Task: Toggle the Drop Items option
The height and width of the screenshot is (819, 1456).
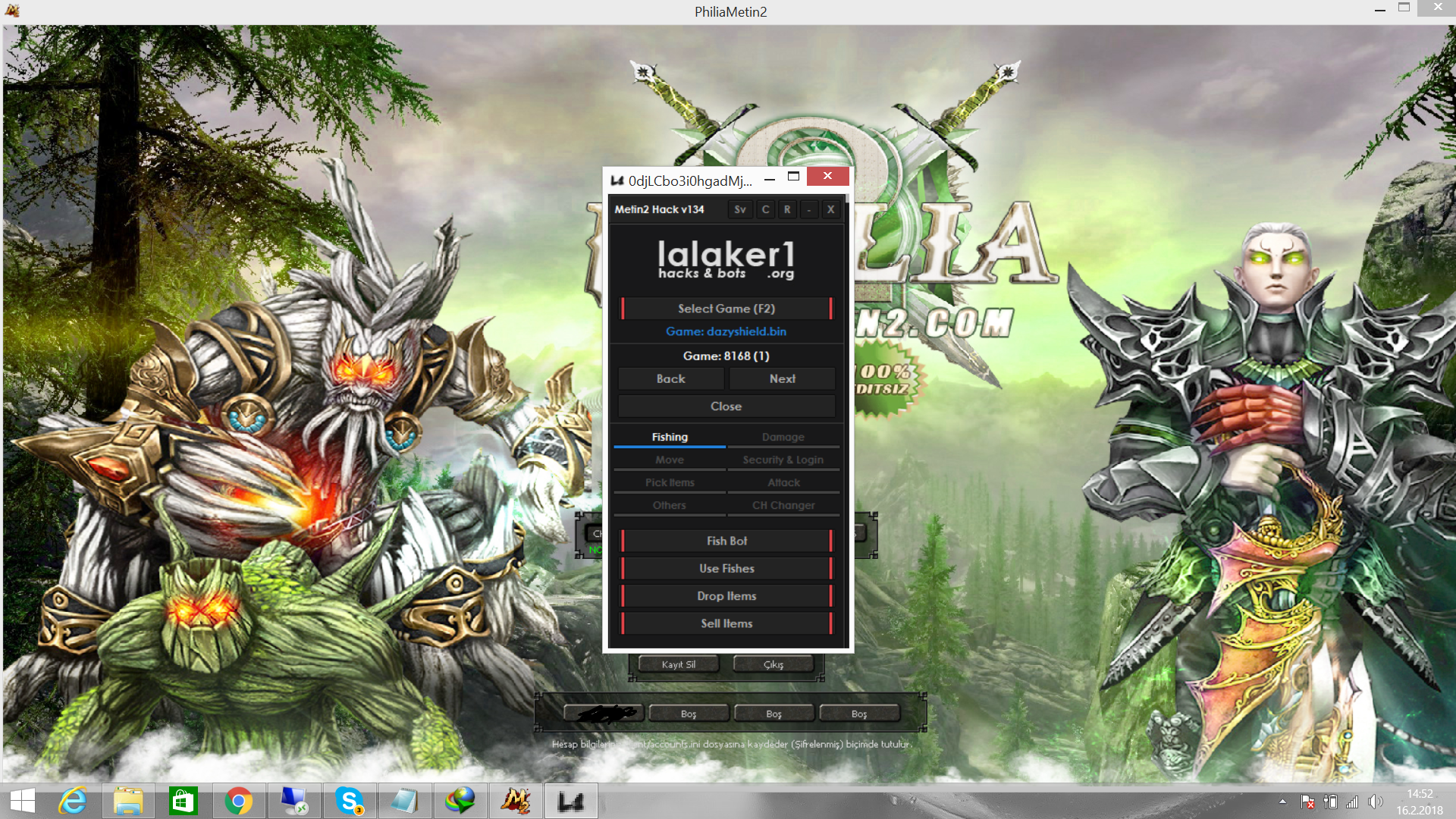Action: tap(726, 596)
